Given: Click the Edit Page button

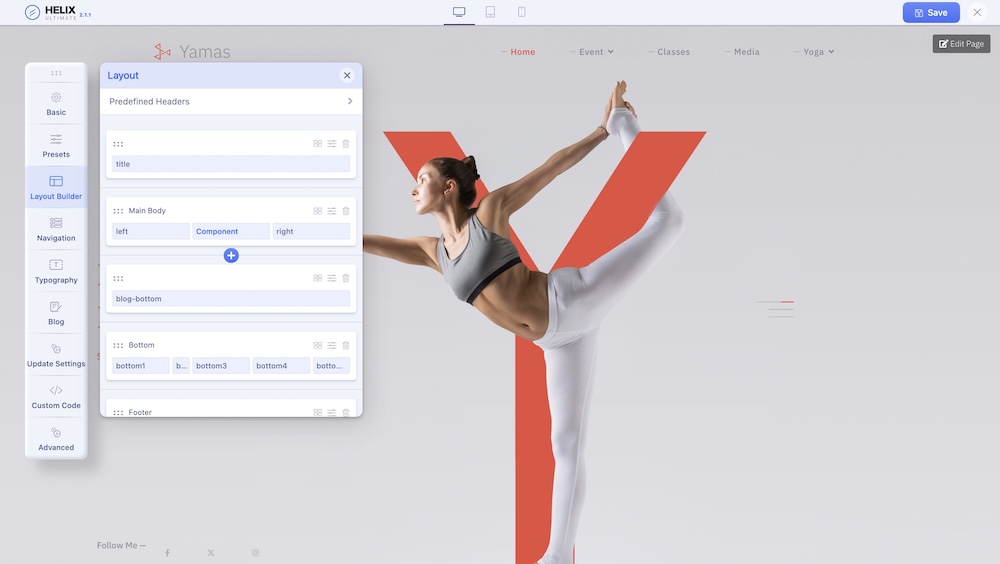Looking at the screenshot, I should (x=961, y=43).
